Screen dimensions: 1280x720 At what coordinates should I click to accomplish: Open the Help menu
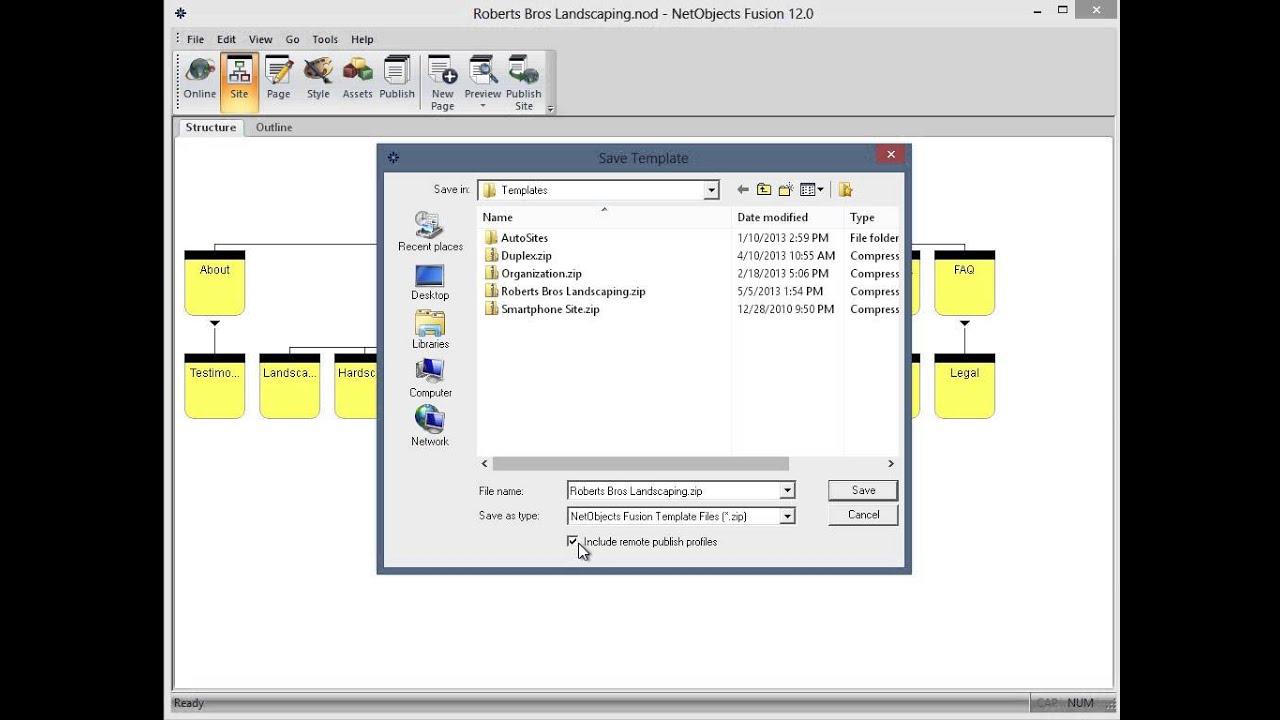362,40
